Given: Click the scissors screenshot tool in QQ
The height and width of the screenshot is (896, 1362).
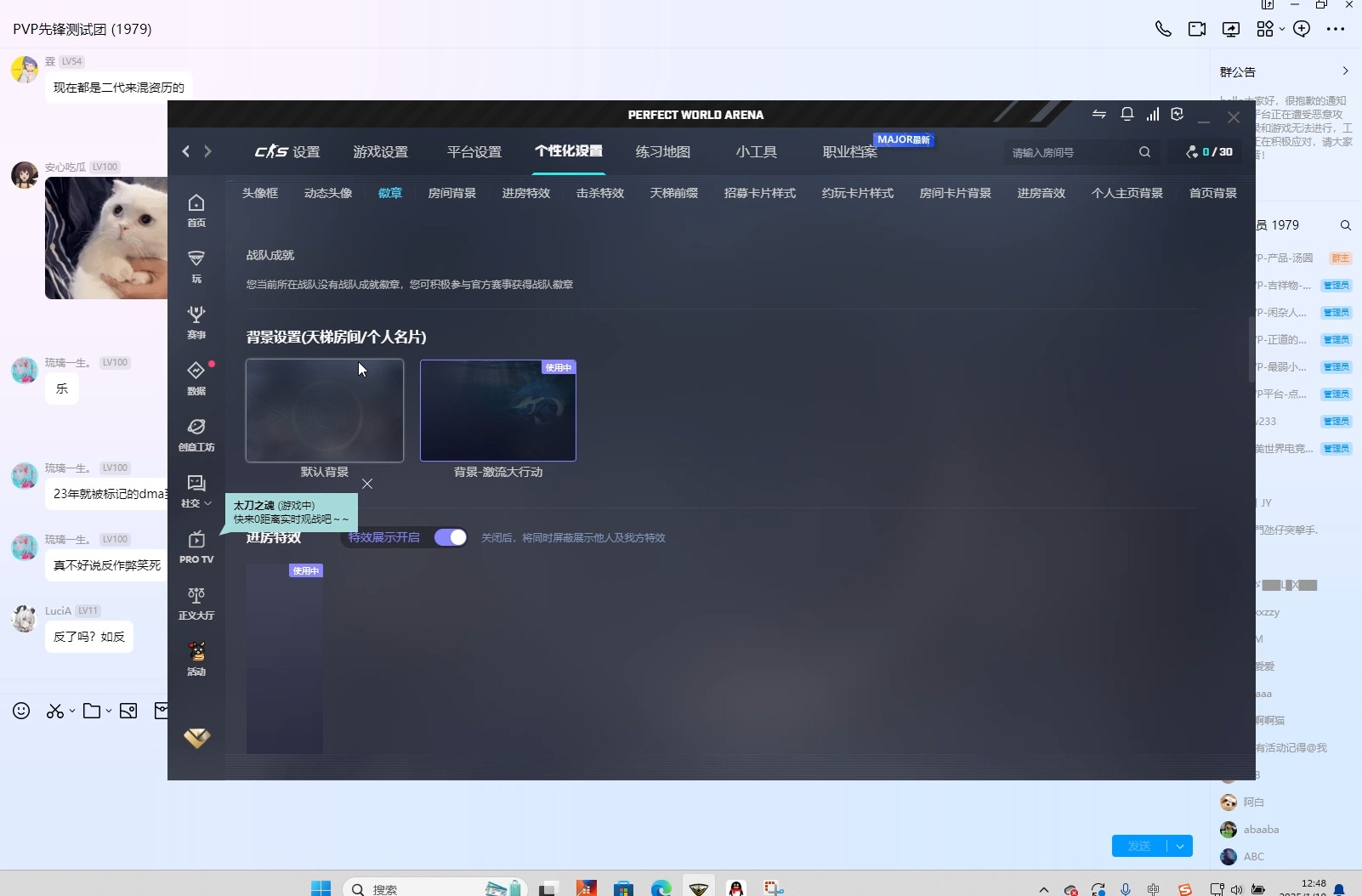Looking at the screenshot, I should coord(55,711).
